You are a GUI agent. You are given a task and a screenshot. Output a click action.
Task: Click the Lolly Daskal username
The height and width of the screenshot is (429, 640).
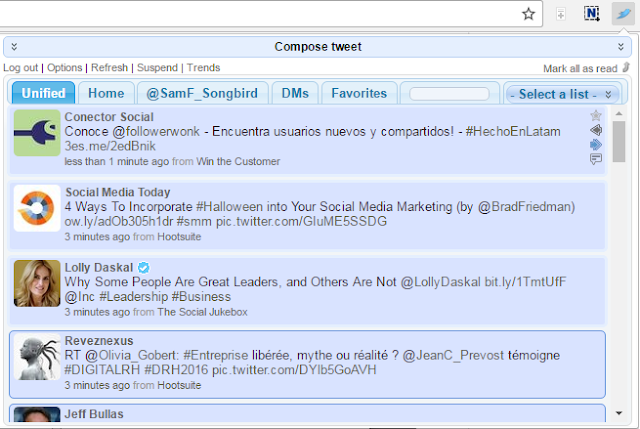click(99, 267)
